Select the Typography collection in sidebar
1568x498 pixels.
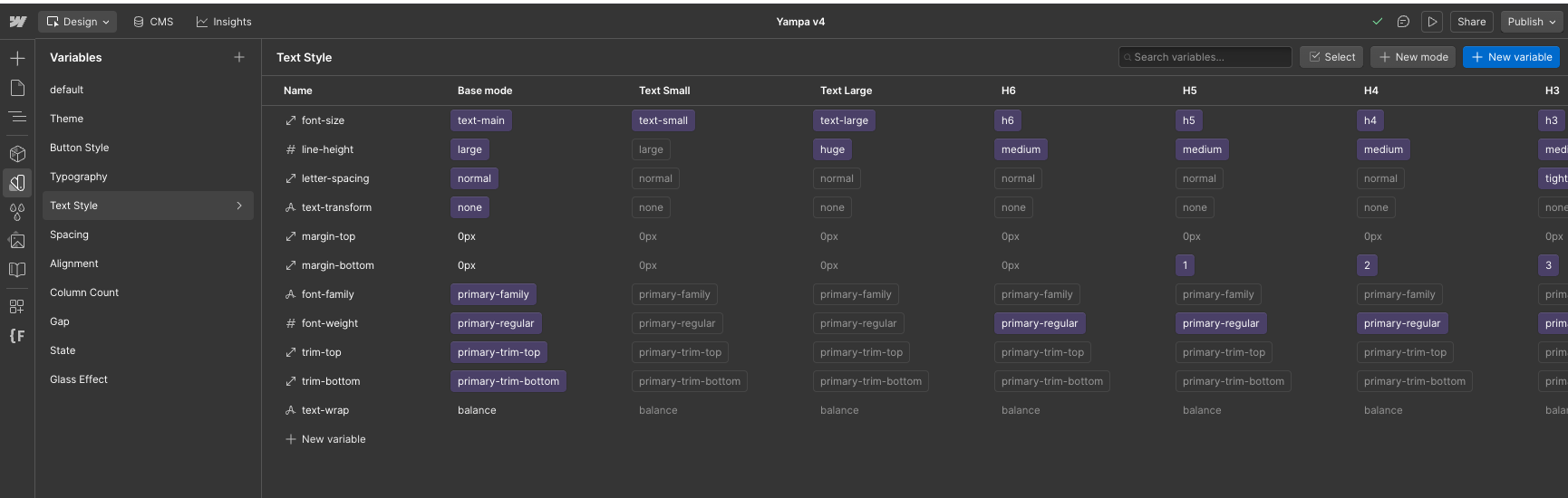click(79, 177)
